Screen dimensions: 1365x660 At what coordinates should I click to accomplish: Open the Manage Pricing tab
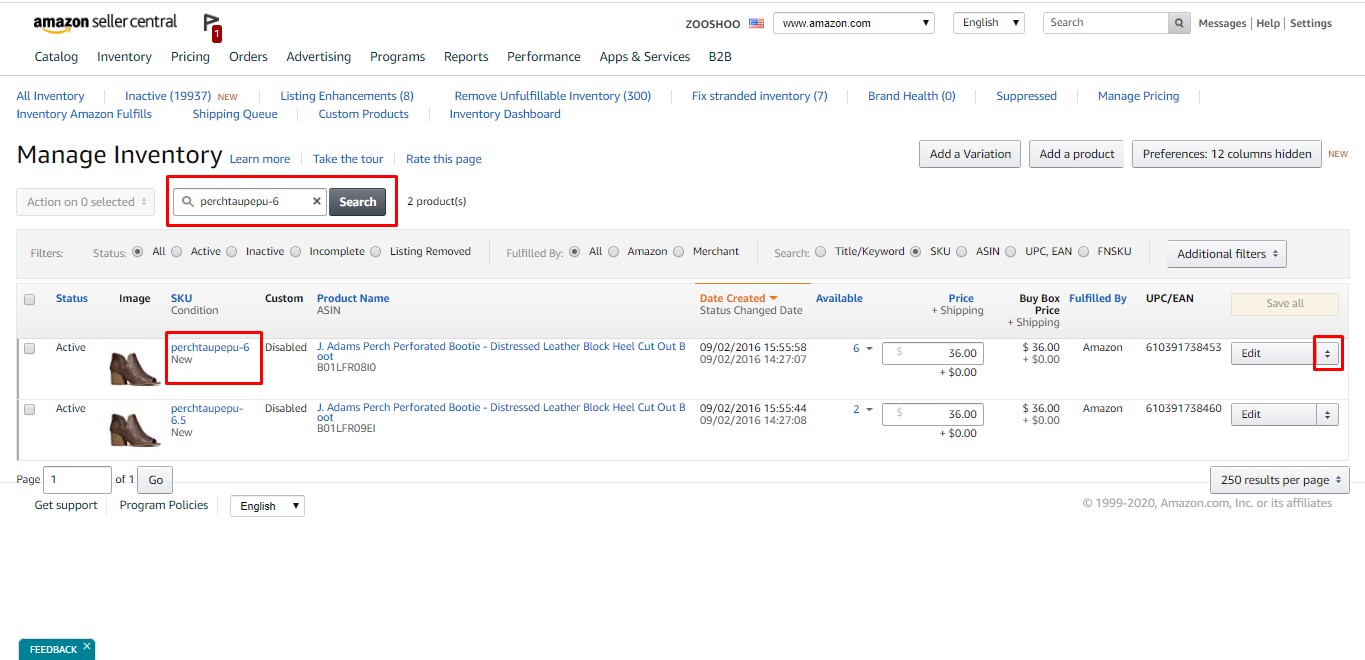pos(1138,96)
